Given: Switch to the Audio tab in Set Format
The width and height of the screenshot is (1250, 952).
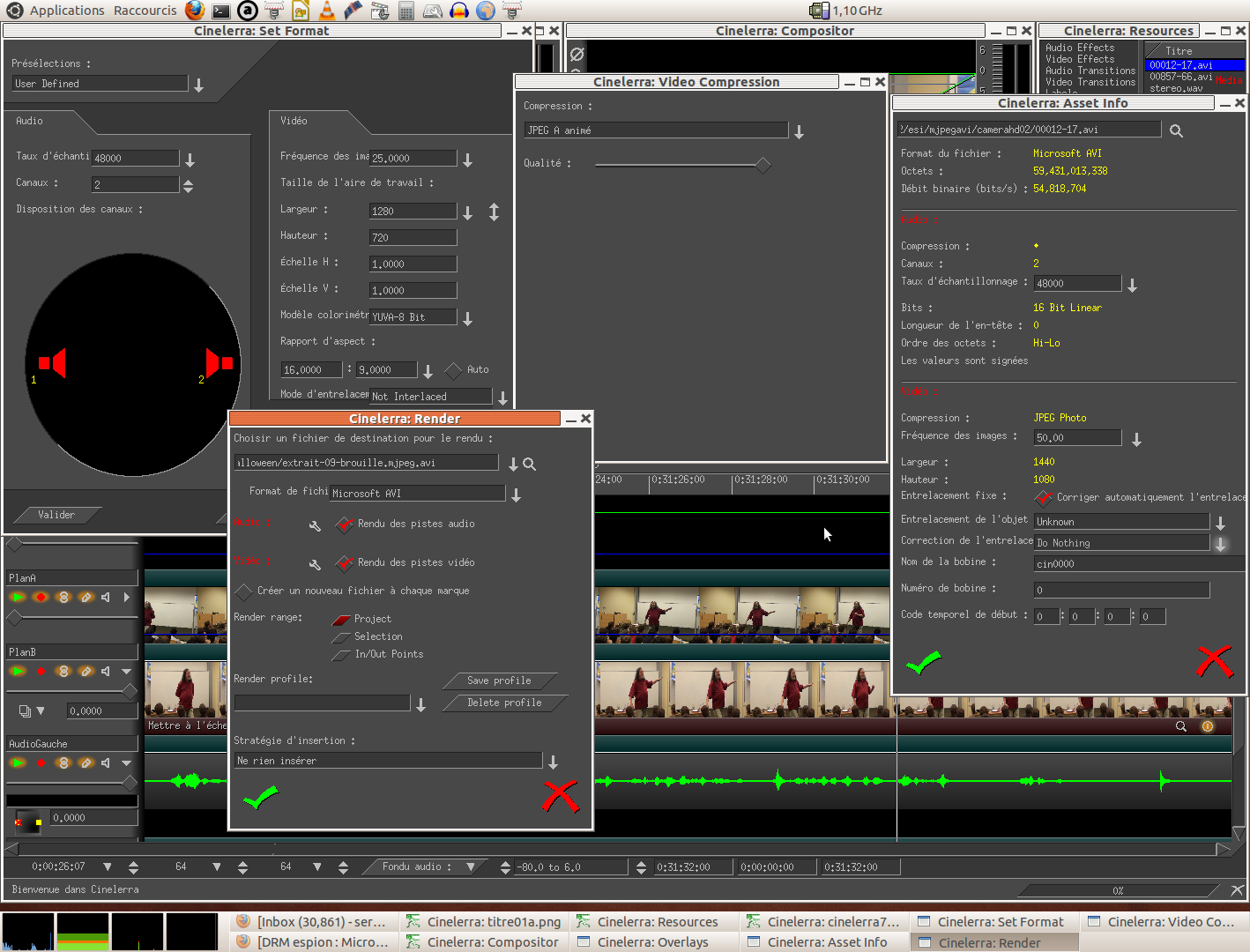Looking at the screenshot, I should (29, 121).
